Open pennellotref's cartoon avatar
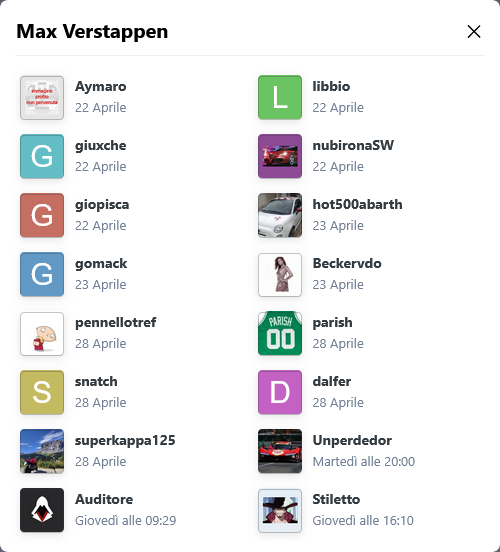This screenshot has width=500, height=552. click(x=42, y=334)
